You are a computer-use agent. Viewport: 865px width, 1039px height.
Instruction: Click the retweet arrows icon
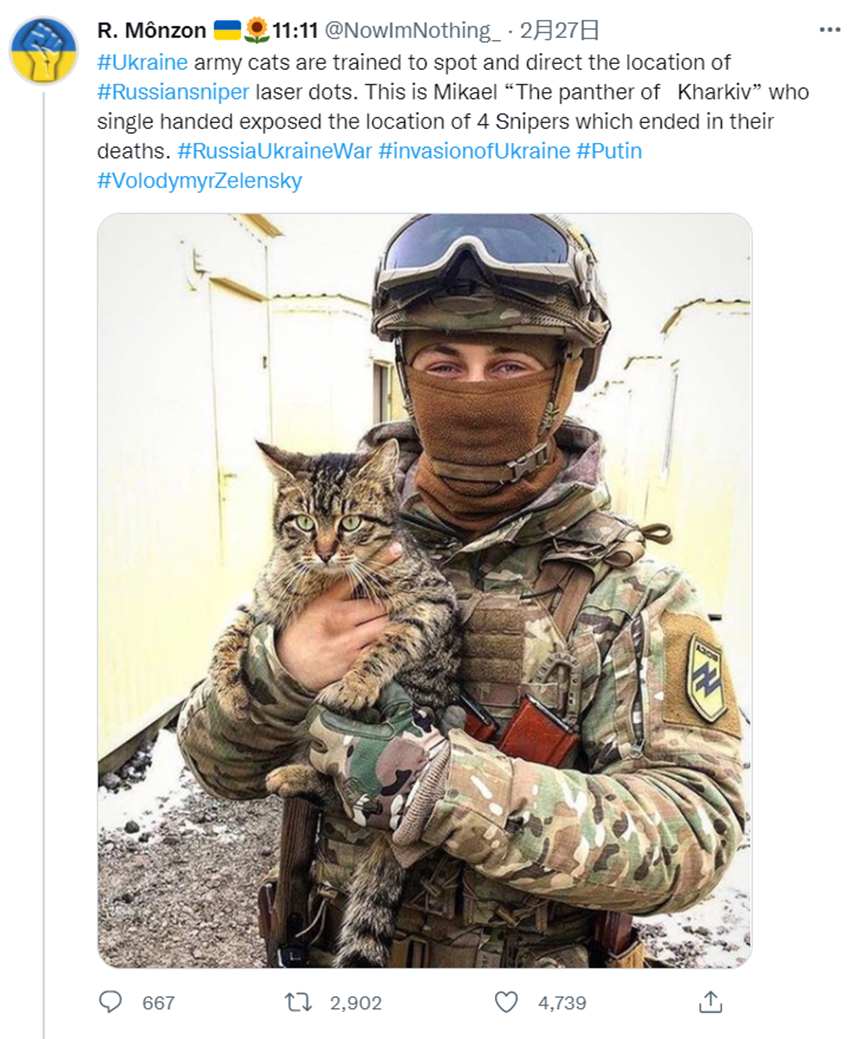[x=298, y=1003]
